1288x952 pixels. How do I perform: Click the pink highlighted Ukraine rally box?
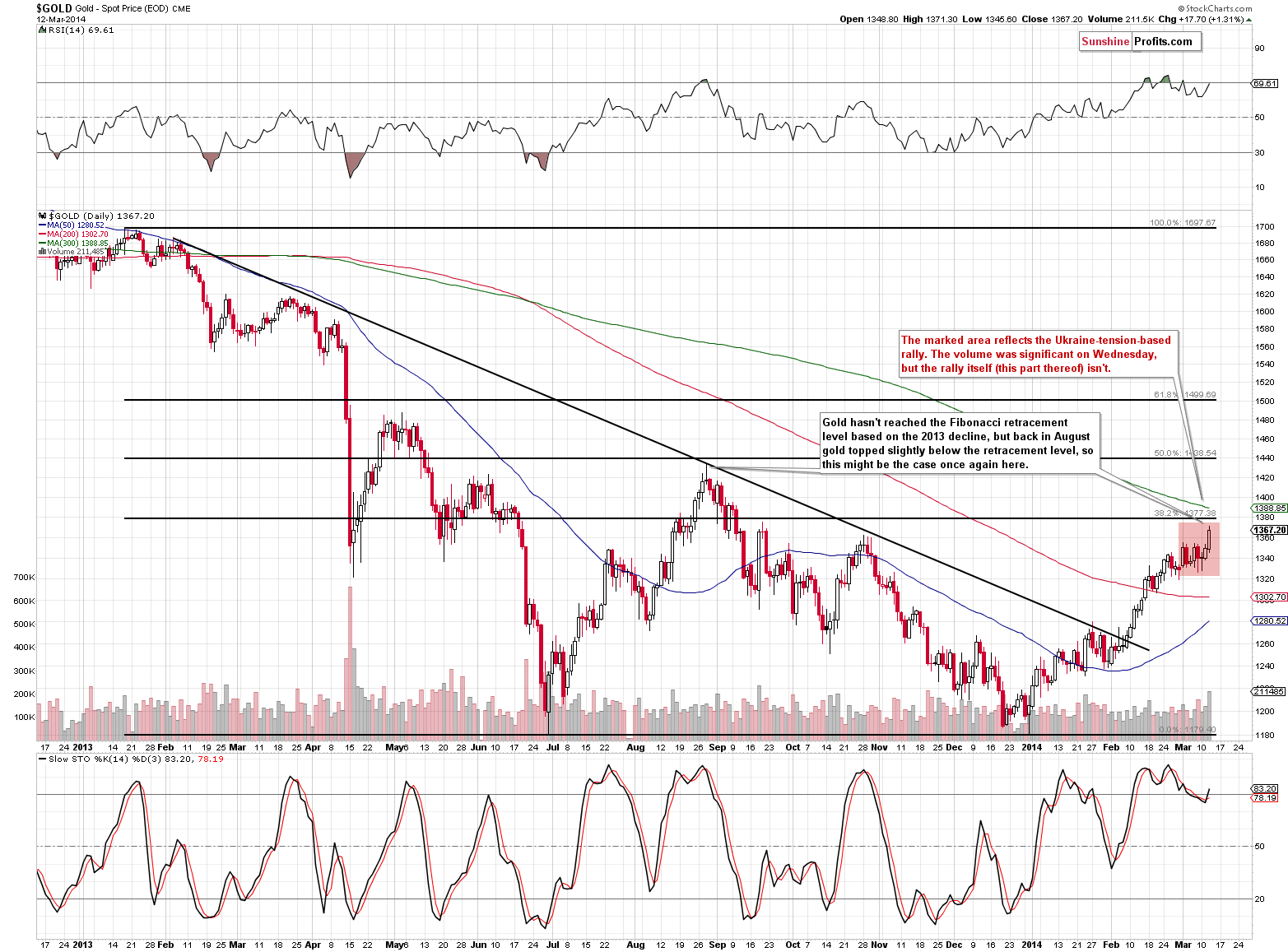click(1198, 549)
